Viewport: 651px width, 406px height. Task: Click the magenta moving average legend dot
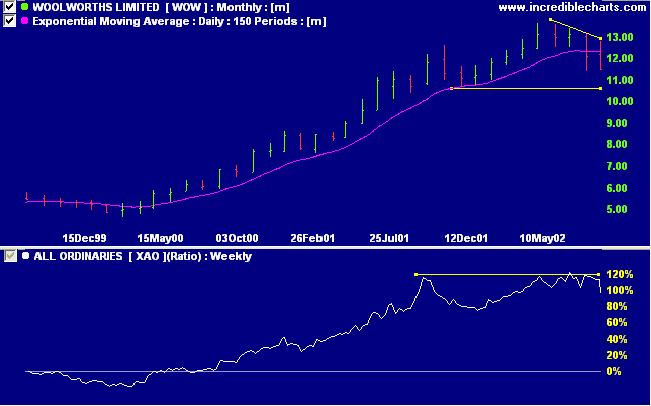[x=24, y=21]
